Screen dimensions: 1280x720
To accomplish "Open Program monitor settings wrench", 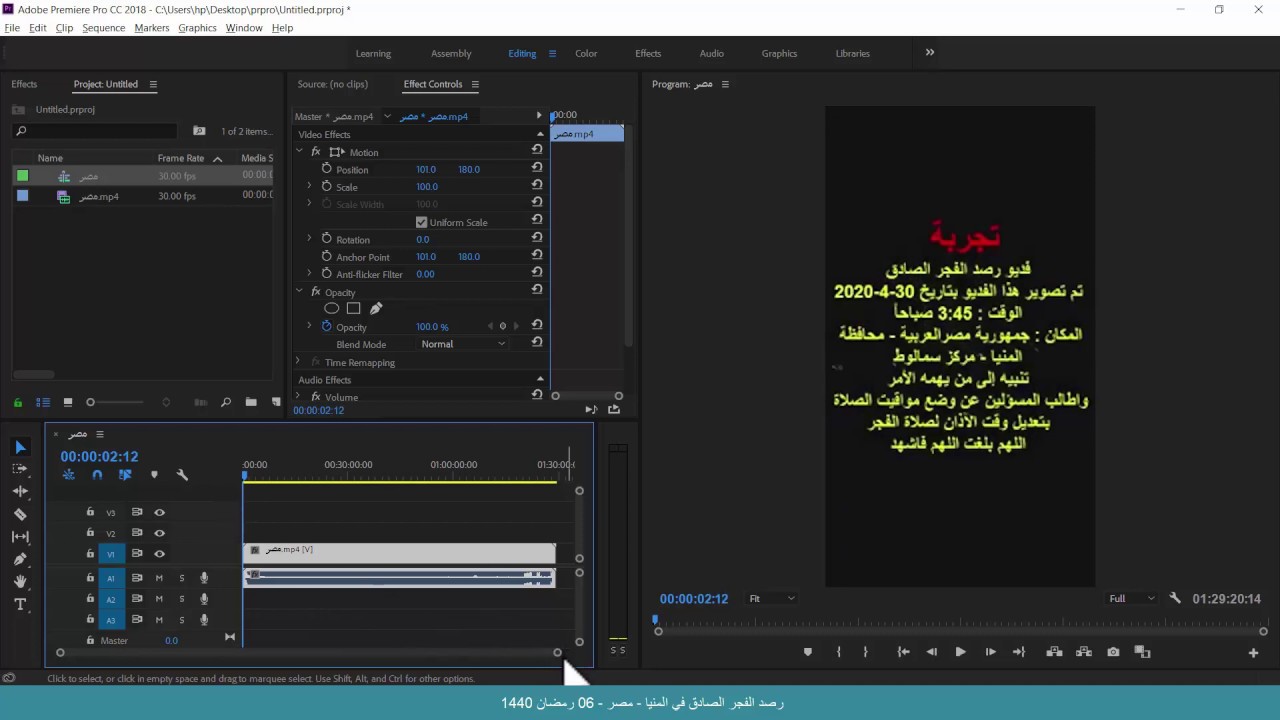I will [1175, 598].
